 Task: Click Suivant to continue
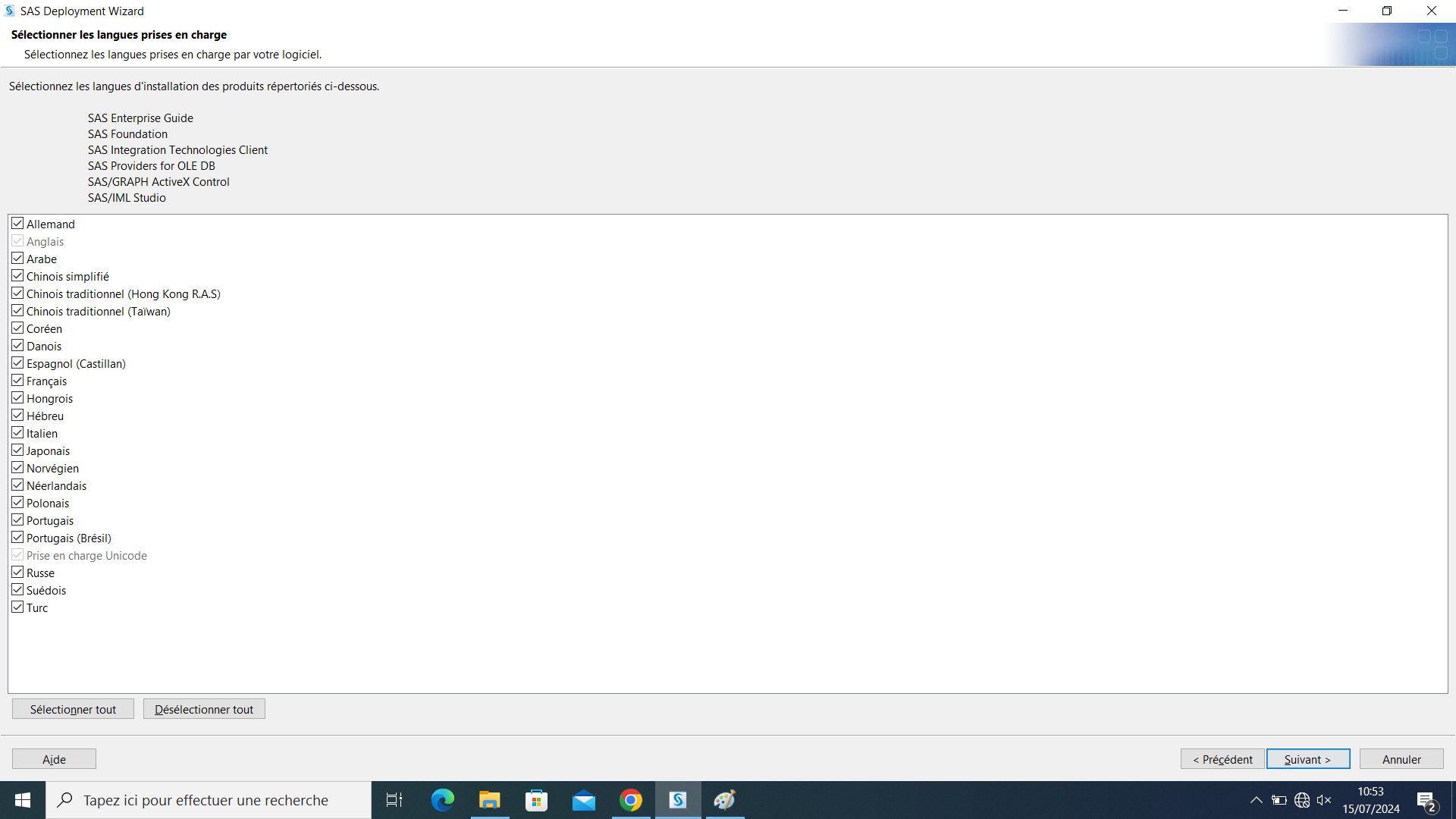coord(1307,759)
